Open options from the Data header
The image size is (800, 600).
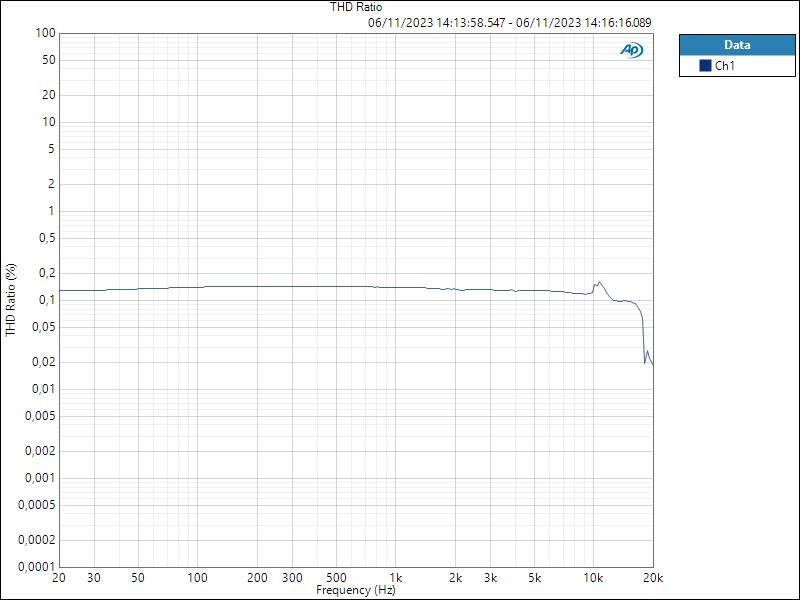point(733,43)
